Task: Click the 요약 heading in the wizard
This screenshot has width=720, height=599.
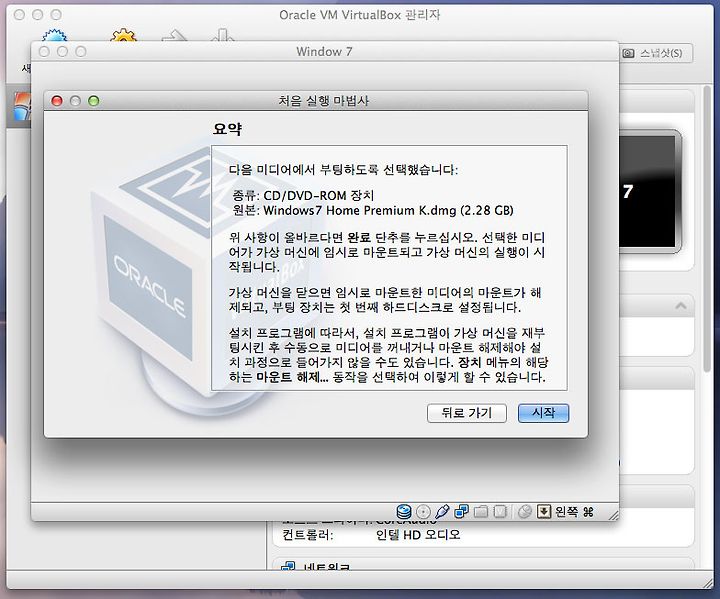Action: [227, 129]
